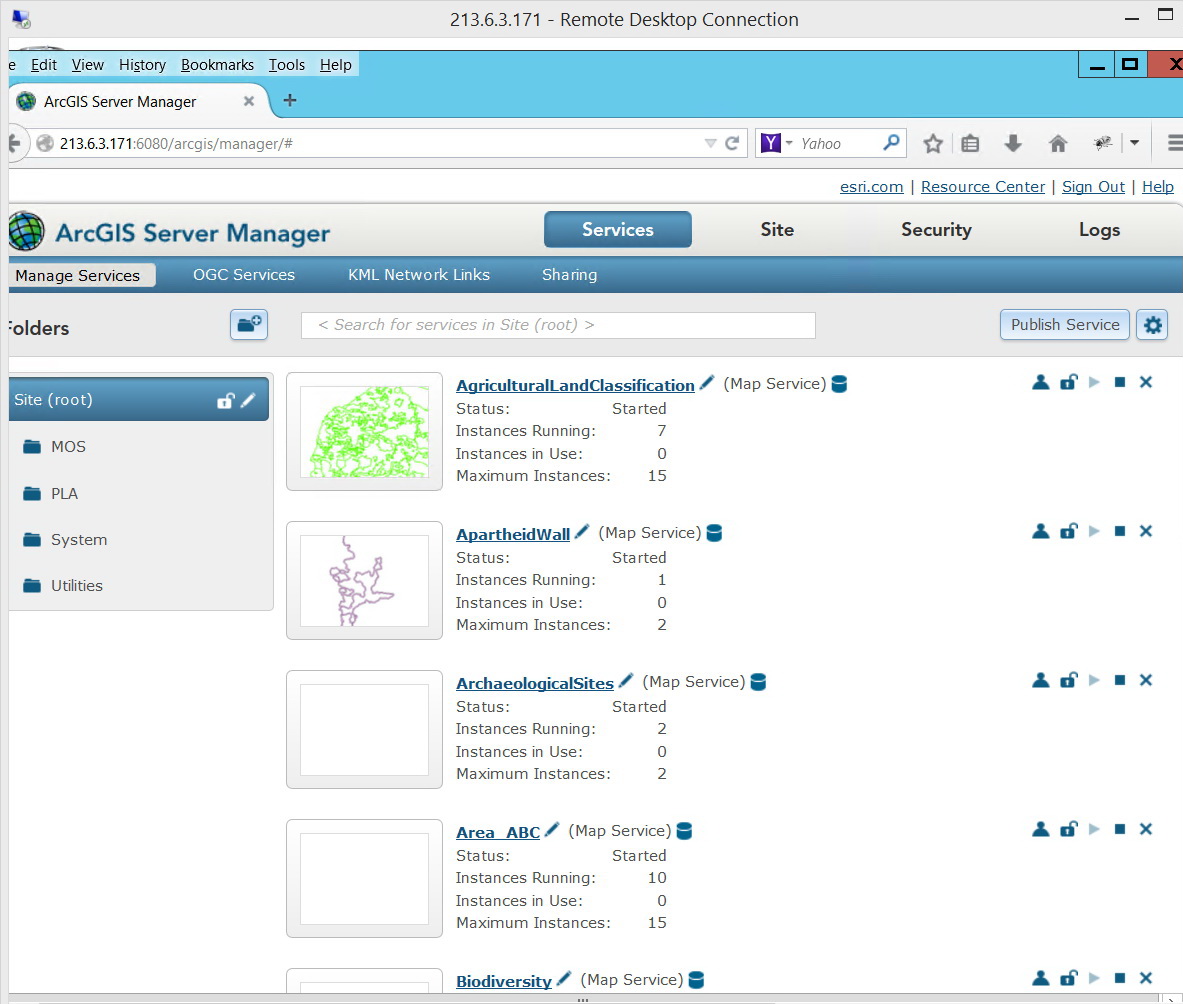Focus the search for services field

558,325
